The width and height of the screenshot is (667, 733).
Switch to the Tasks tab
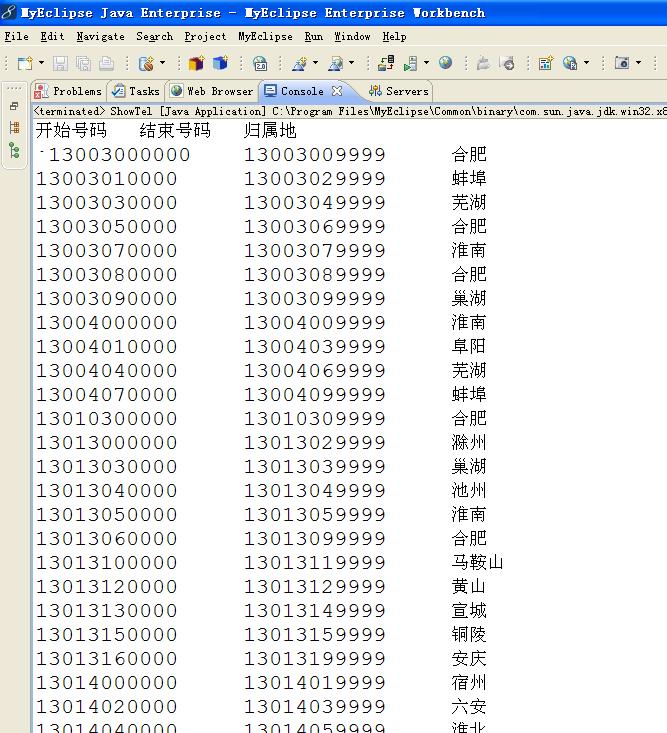click(x=136, y=91)
